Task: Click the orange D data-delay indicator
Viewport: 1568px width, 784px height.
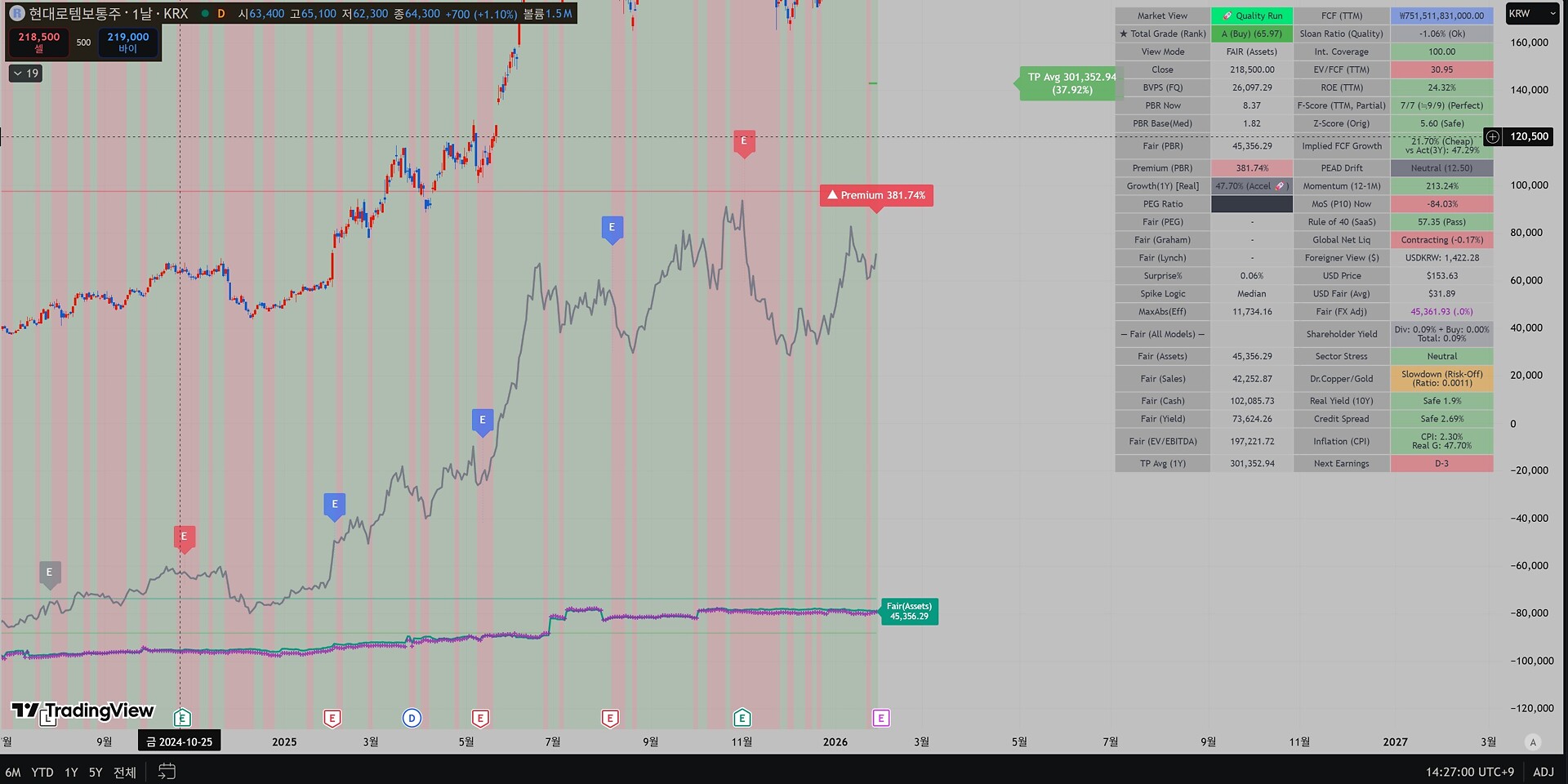Action: (221, 14)
